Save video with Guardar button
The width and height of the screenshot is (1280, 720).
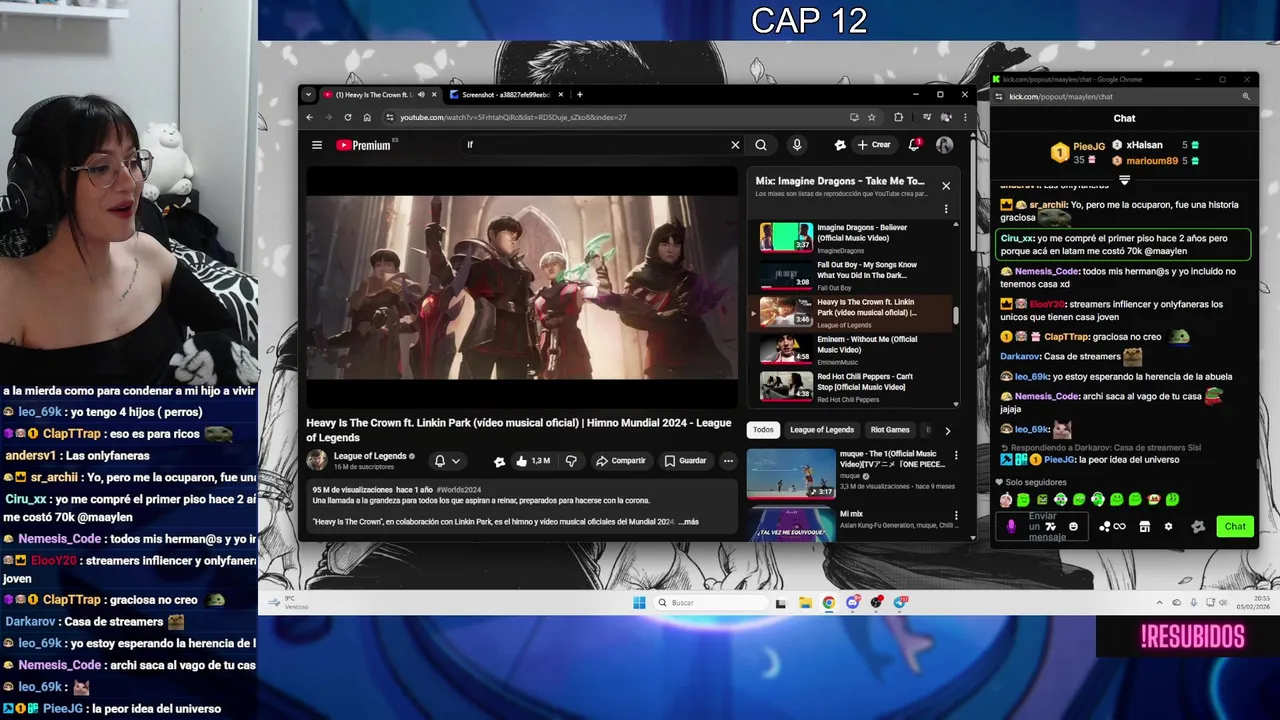click(685, 461)
